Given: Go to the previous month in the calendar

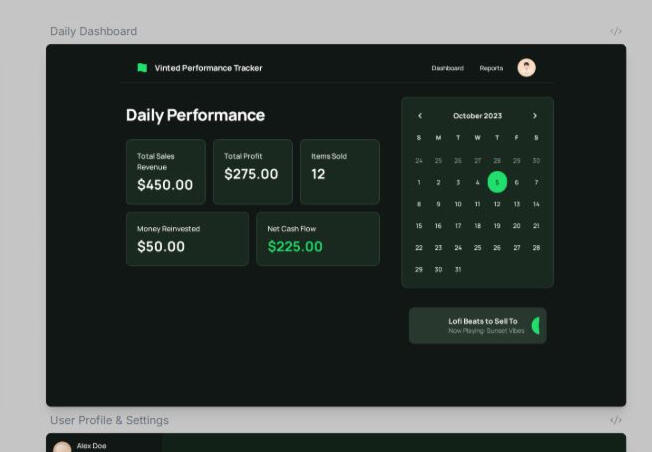Looking at the screenshot, I should click(x=420, y=116).
